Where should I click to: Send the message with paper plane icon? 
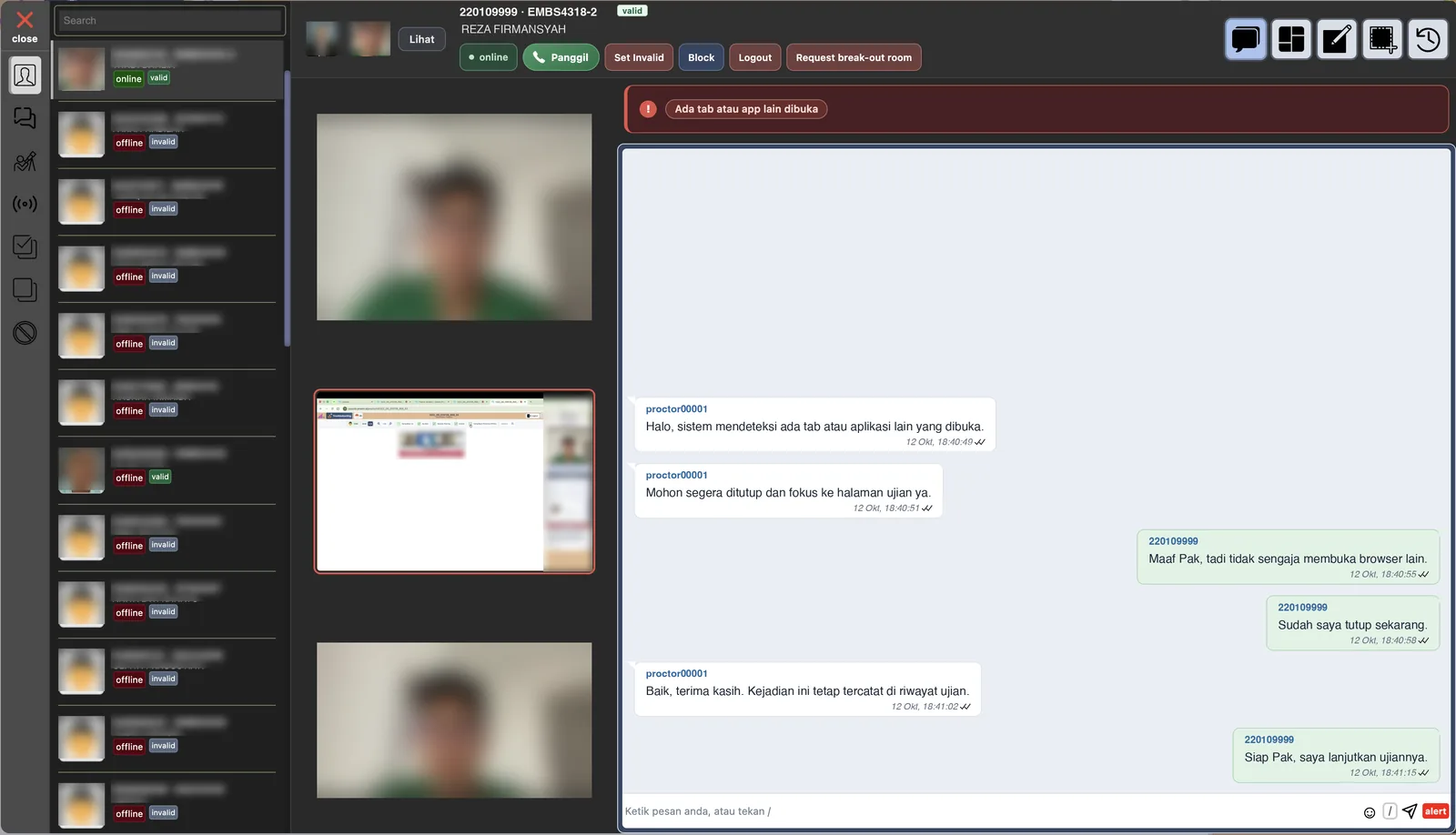click(1410, 811)
